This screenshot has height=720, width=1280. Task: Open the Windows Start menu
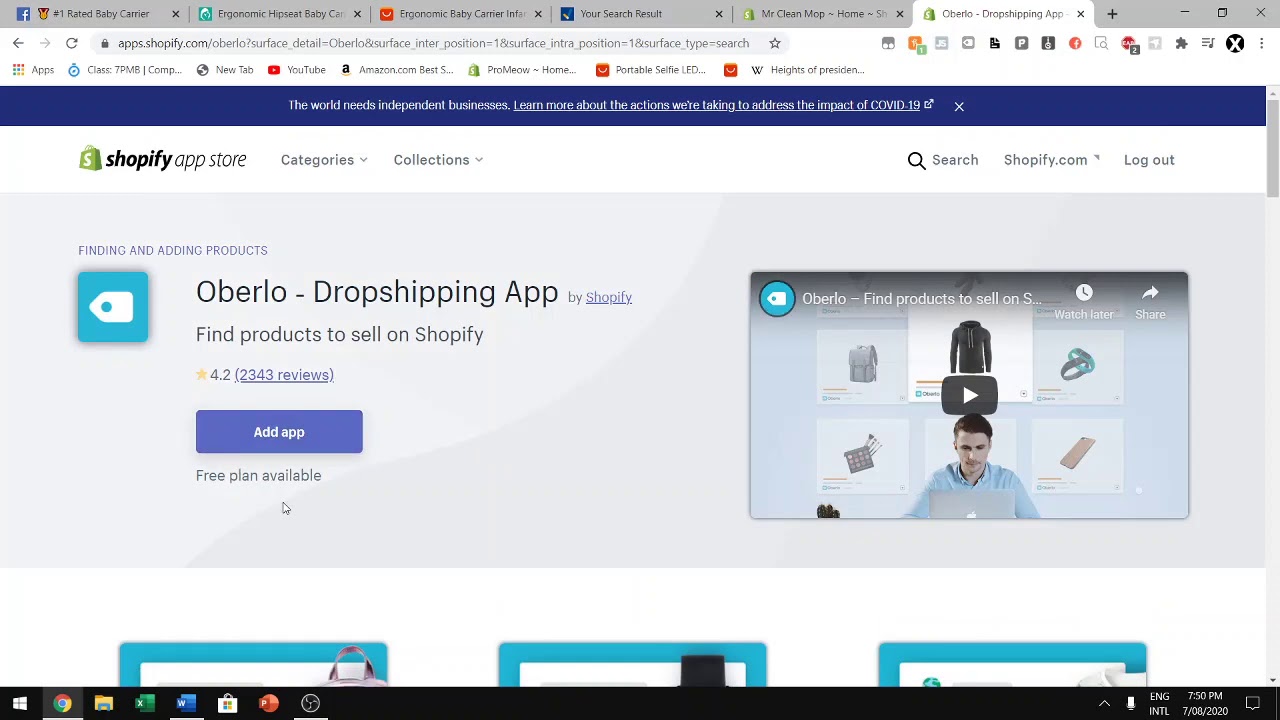(19, 703)
